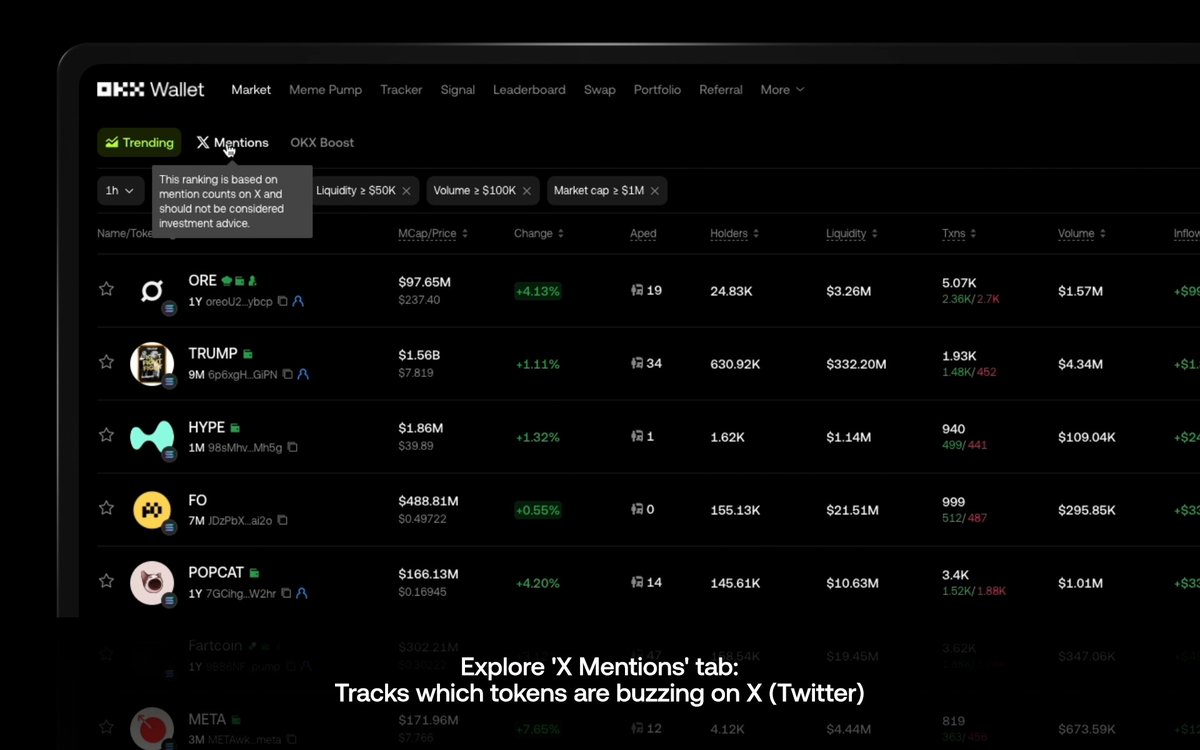Viewport: 1200px width, 750px height.
Task: Click the HYPE token name
Action: coord(207,427)
